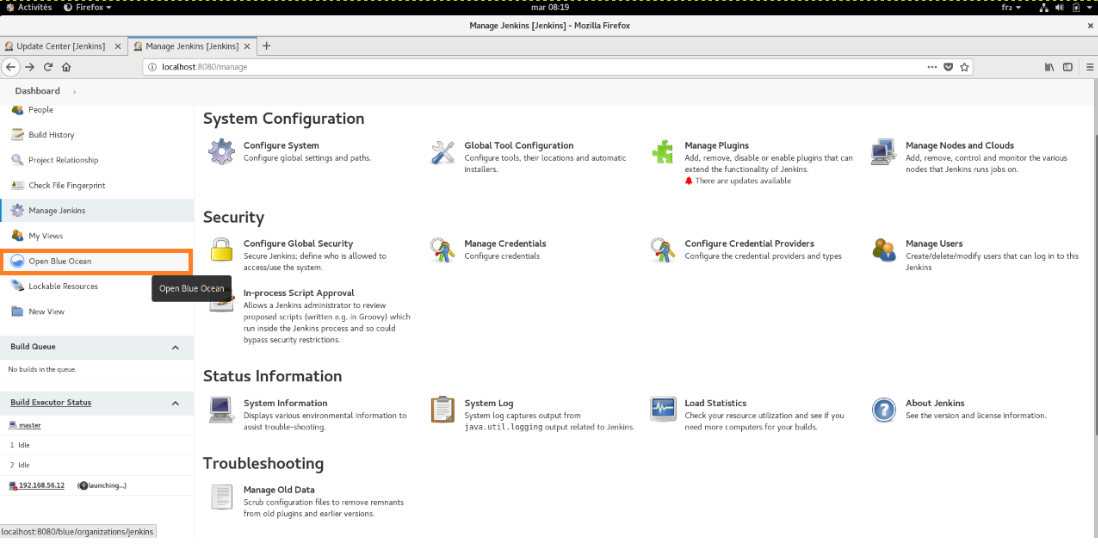The height and width of the screenshot is (544, 1098).
Task: Click the Configure Global Security padlock icon
Action: click(x=221, y=250)
